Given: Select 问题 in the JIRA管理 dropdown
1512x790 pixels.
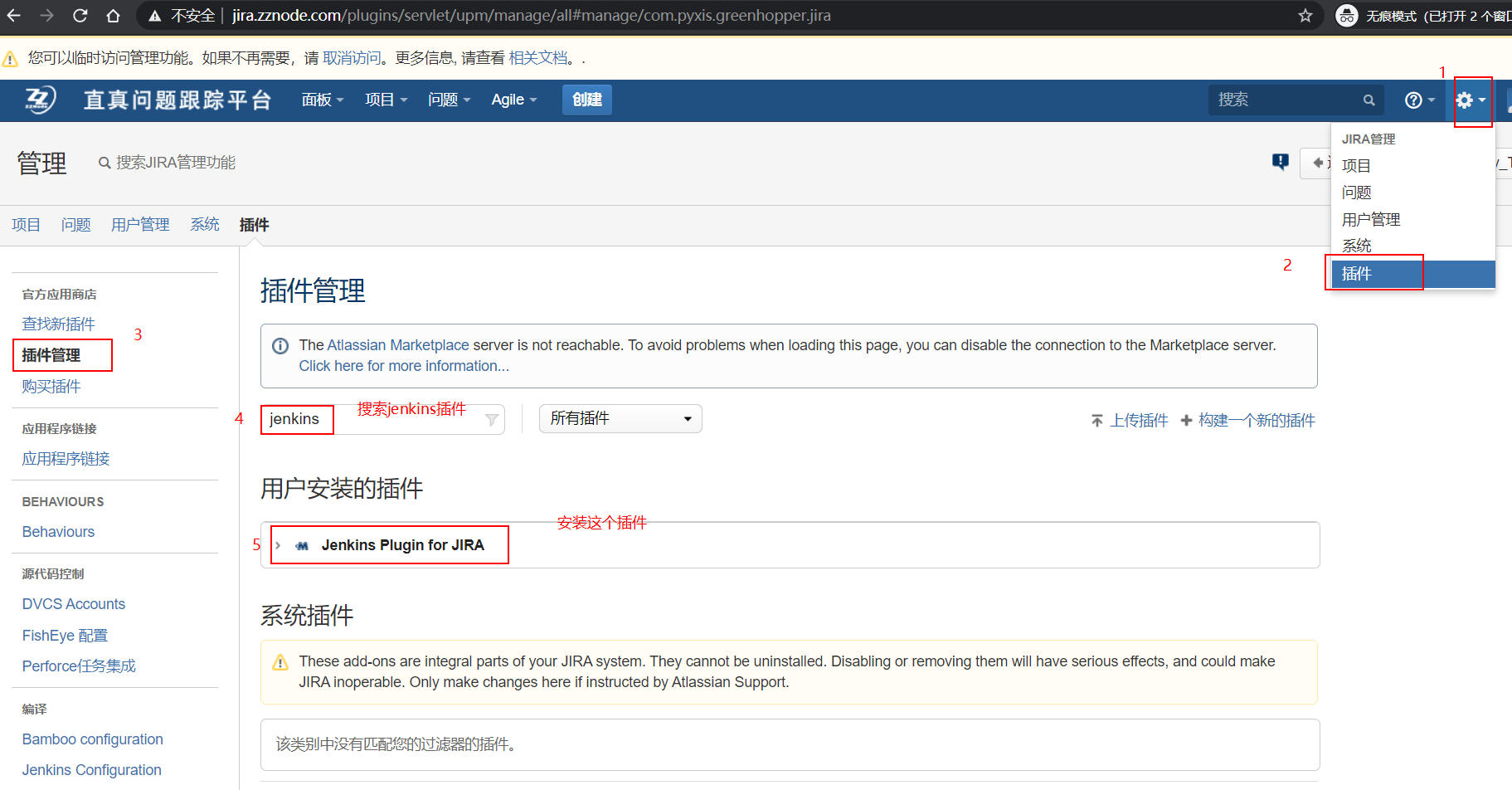Looking at the screenshot, I should 1412,193.
